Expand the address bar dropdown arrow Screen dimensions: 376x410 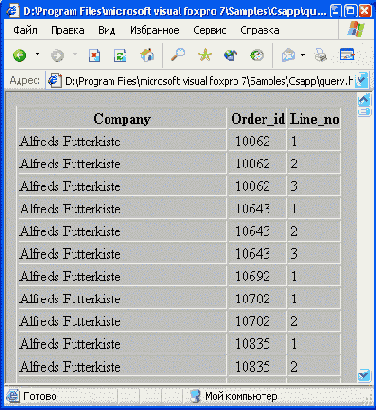pyautogui.click(x=362, y=80)
